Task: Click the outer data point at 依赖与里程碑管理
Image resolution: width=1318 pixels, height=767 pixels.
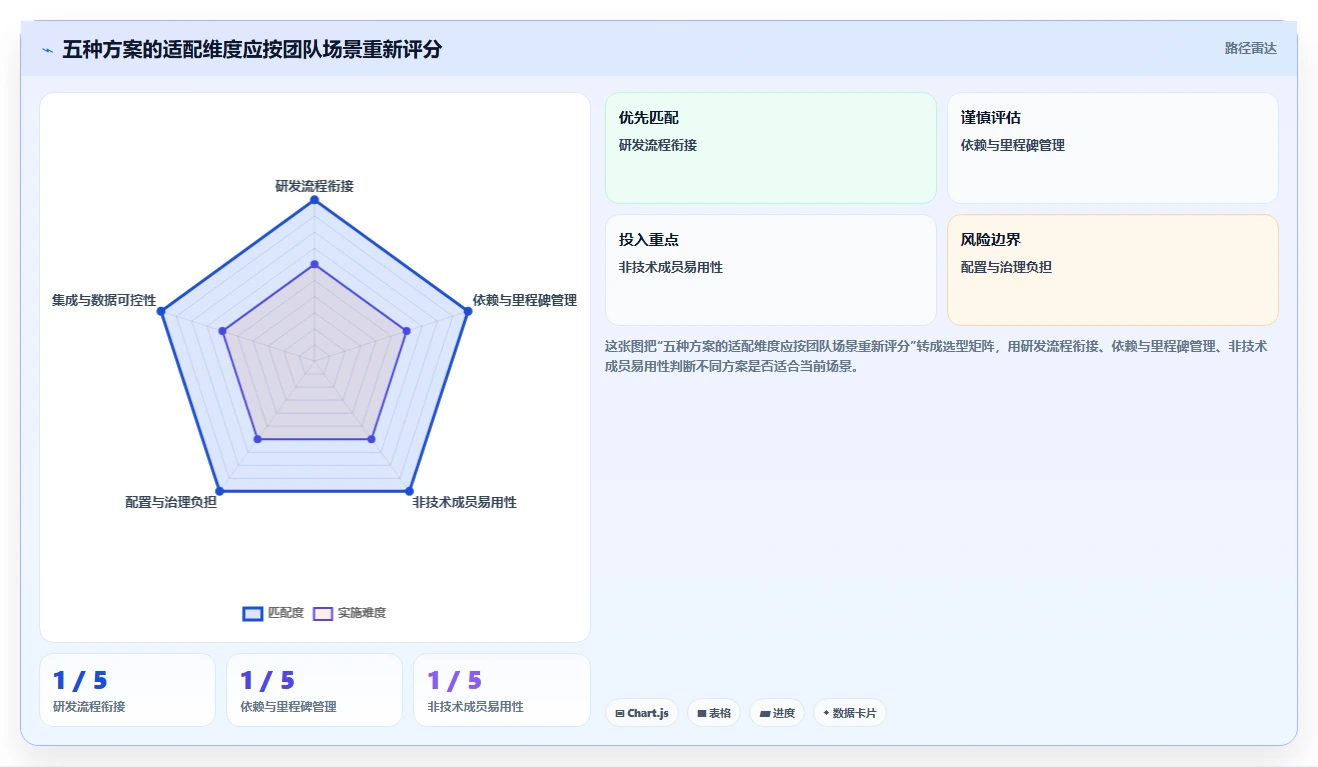Action: (467, 311)
